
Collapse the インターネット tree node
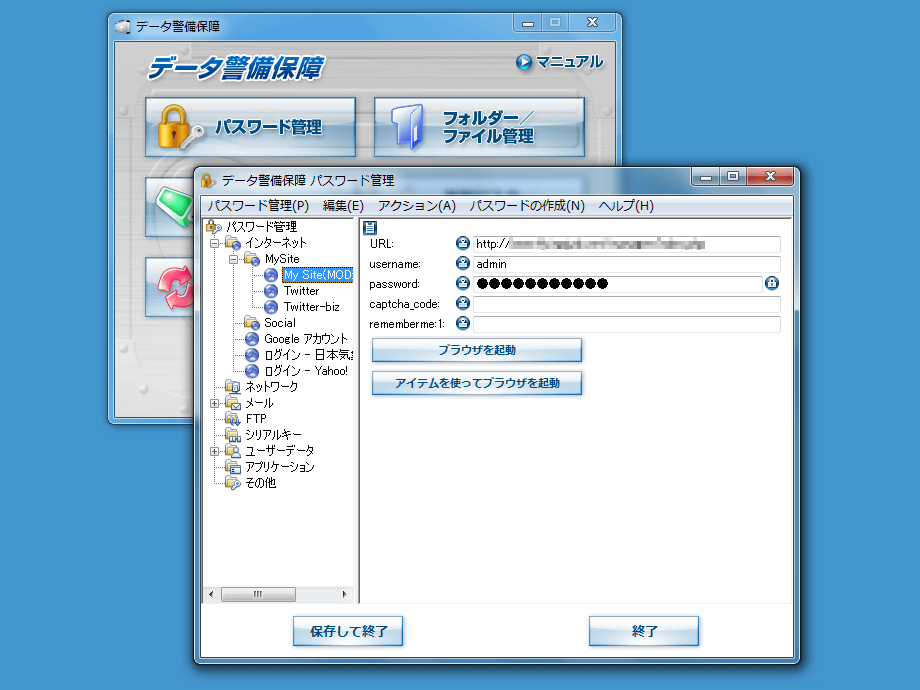[215, 243]
